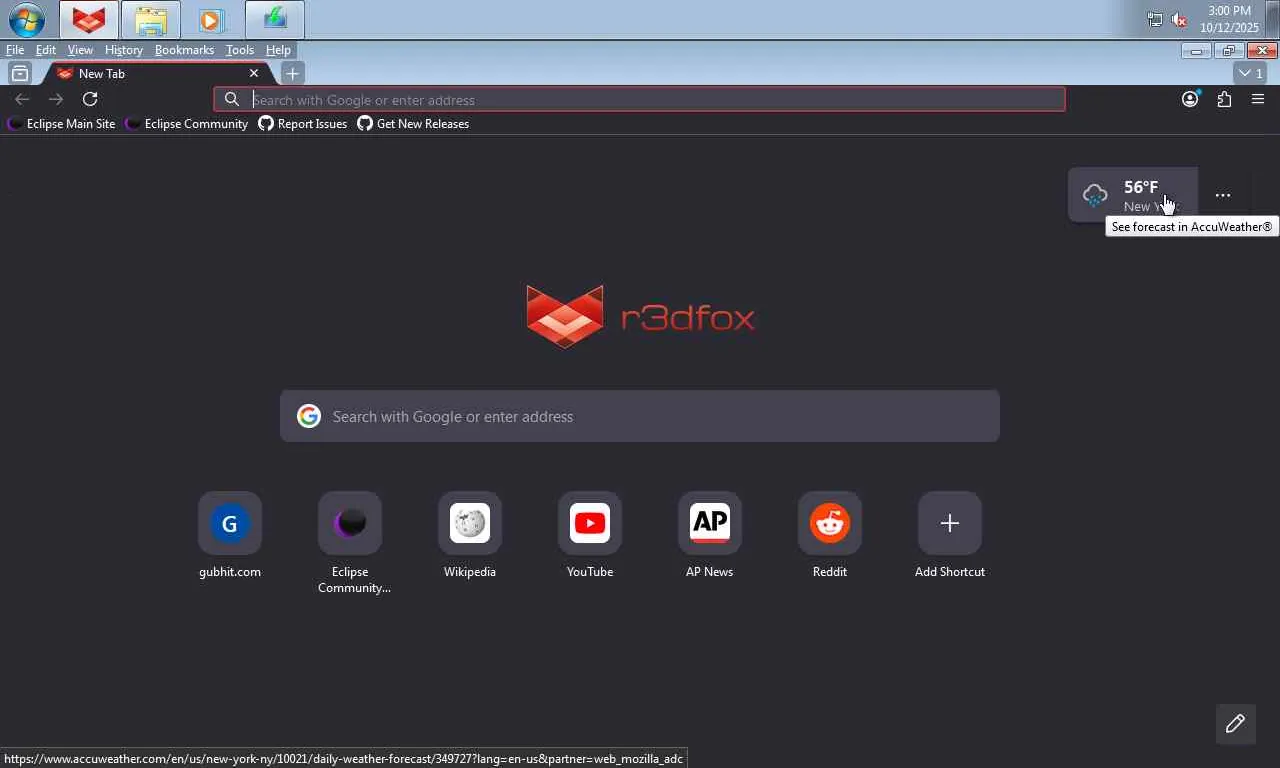Open the File menu
Image resolution: width=1280 pixels, height=768 pixels.
click(15, 50)
